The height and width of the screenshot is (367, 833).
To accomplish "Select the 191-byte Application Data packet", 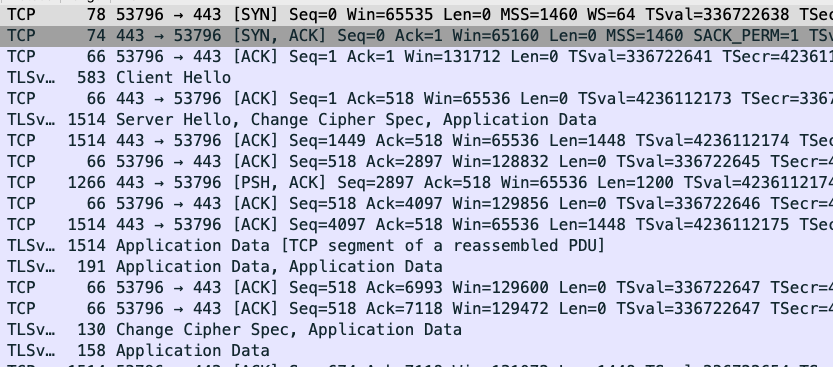I will click(x=416, y=267).
